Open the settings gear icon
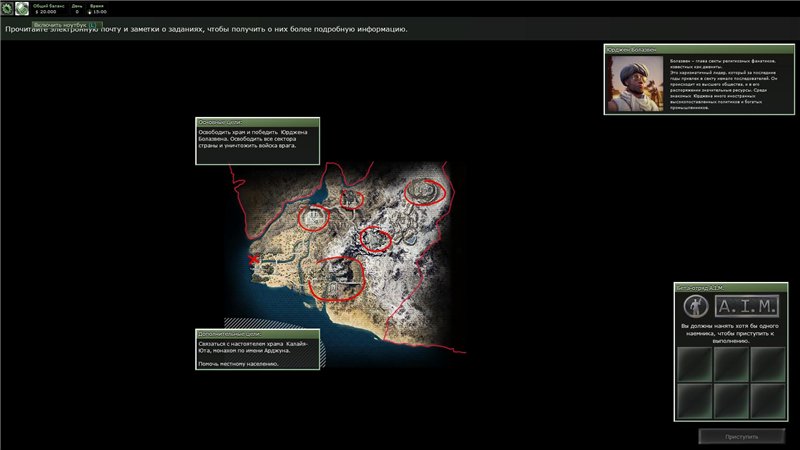Image resolution: width=800 pixels, height=450 pixels. coord(7,8)
